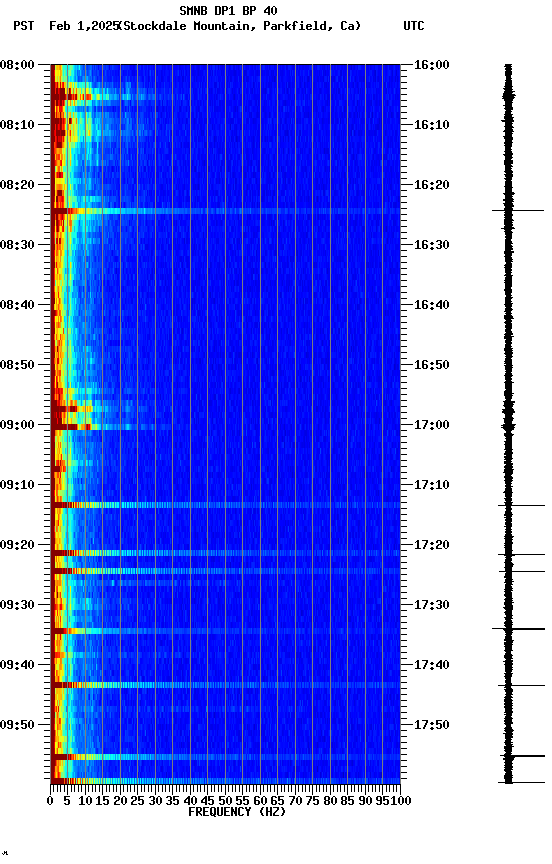Click the seismogram spike near 17:55 UTC
The width and height of the screenshot is (552, 864).
tap(522, 756)
